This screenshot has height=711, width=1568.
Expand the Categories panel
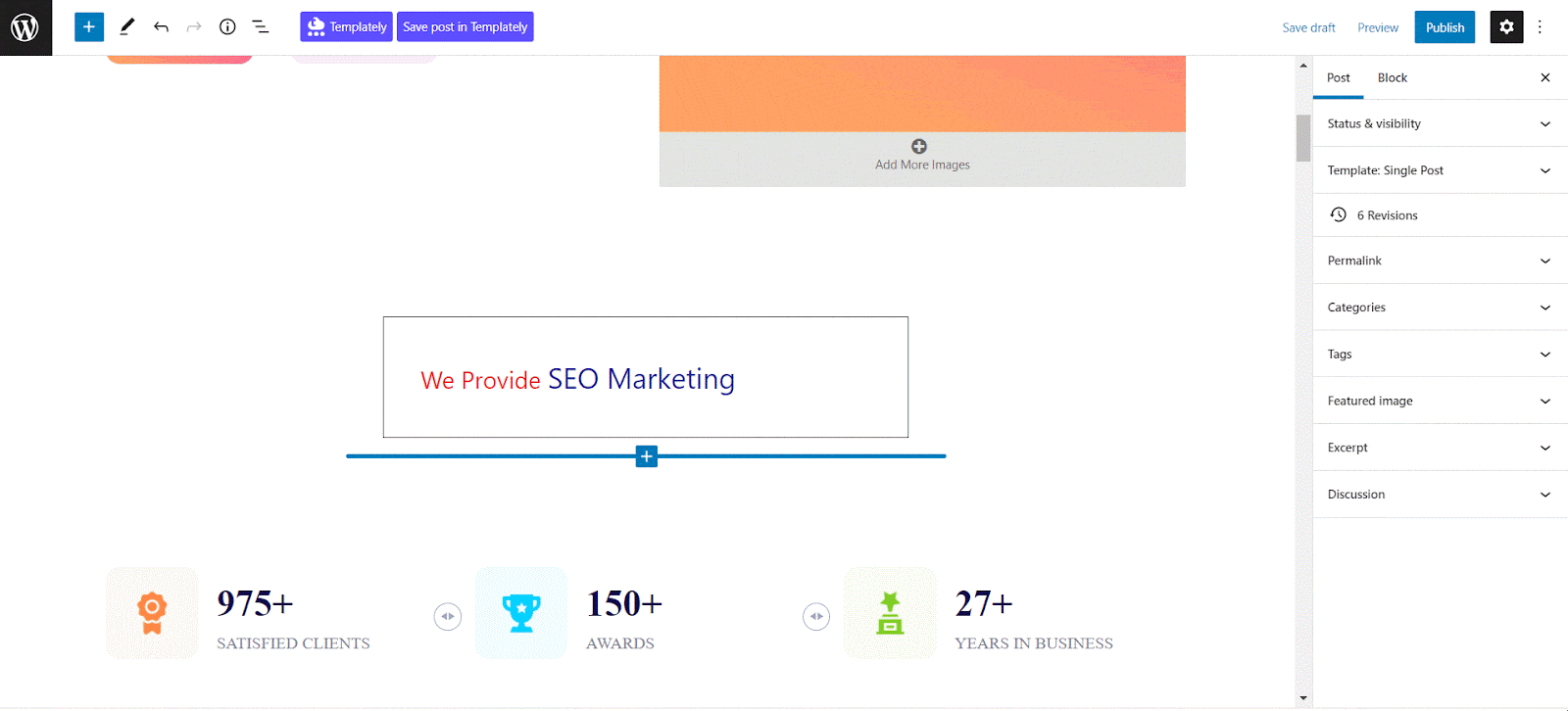pyautogui.click(x=1440, y=308)
